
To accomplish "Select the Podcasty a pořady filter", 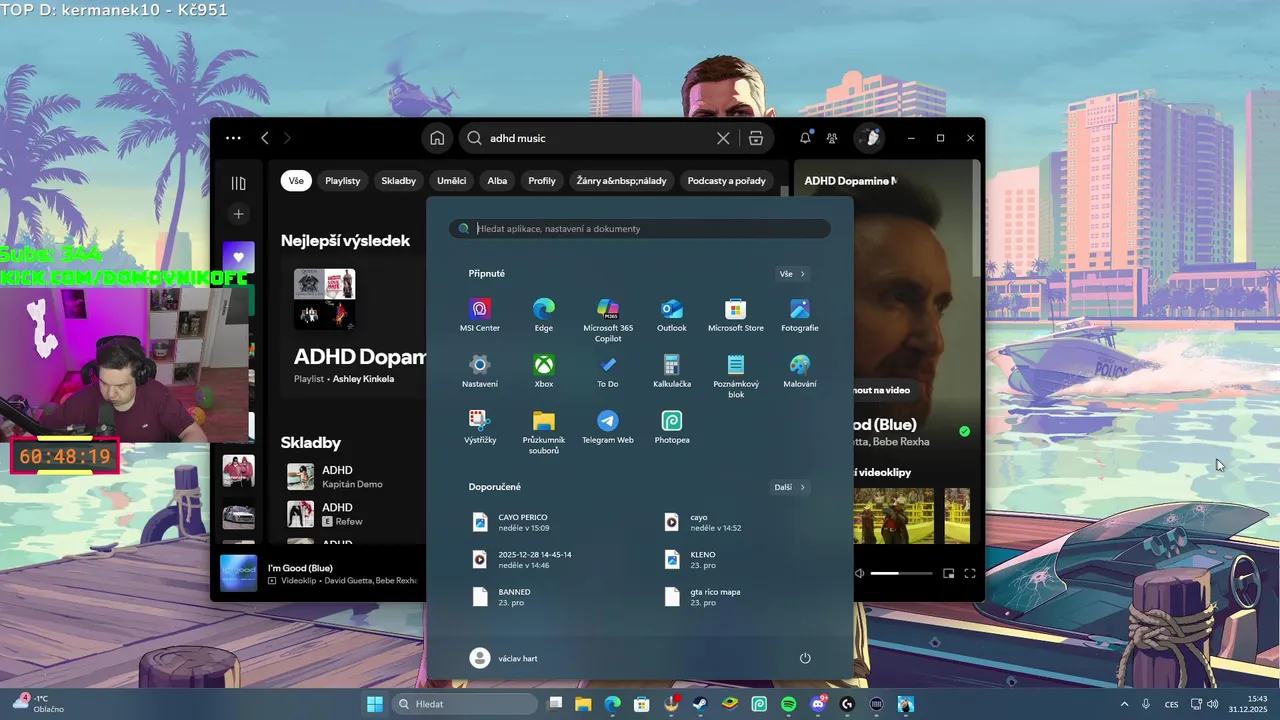I will tap(727, 181).
